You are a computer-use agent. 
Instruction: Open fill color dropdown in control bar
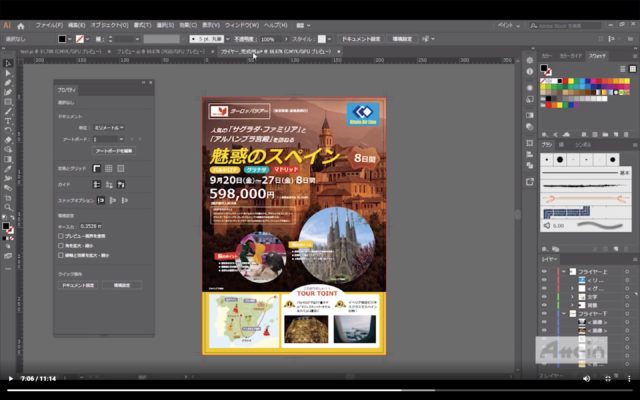pyautogui.click(x=70, y=39)
